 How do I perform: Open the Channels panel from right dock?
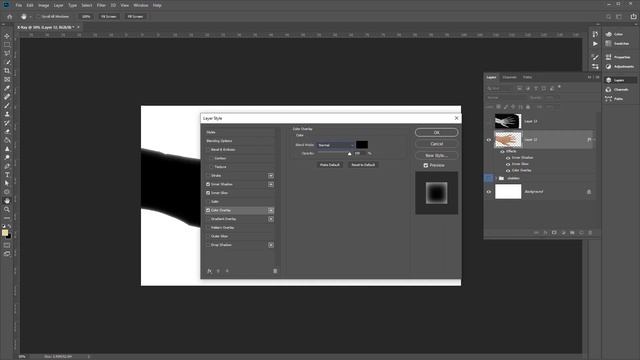pyautogui.click(x=618, y=89)
